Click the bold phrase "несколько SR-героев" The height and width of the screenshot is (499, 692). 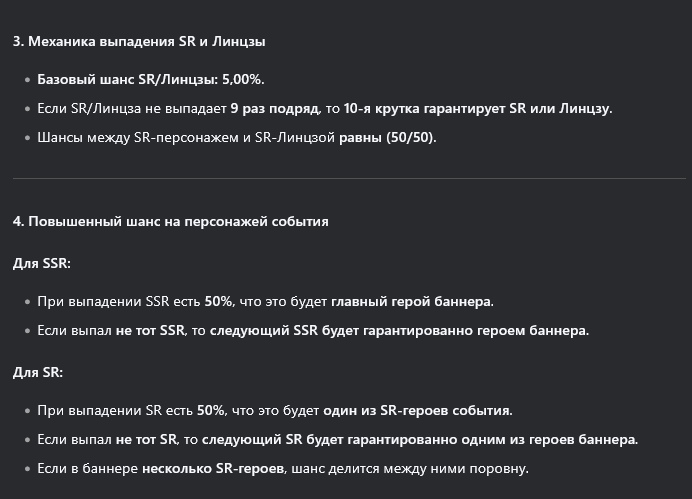pos(214,468)
